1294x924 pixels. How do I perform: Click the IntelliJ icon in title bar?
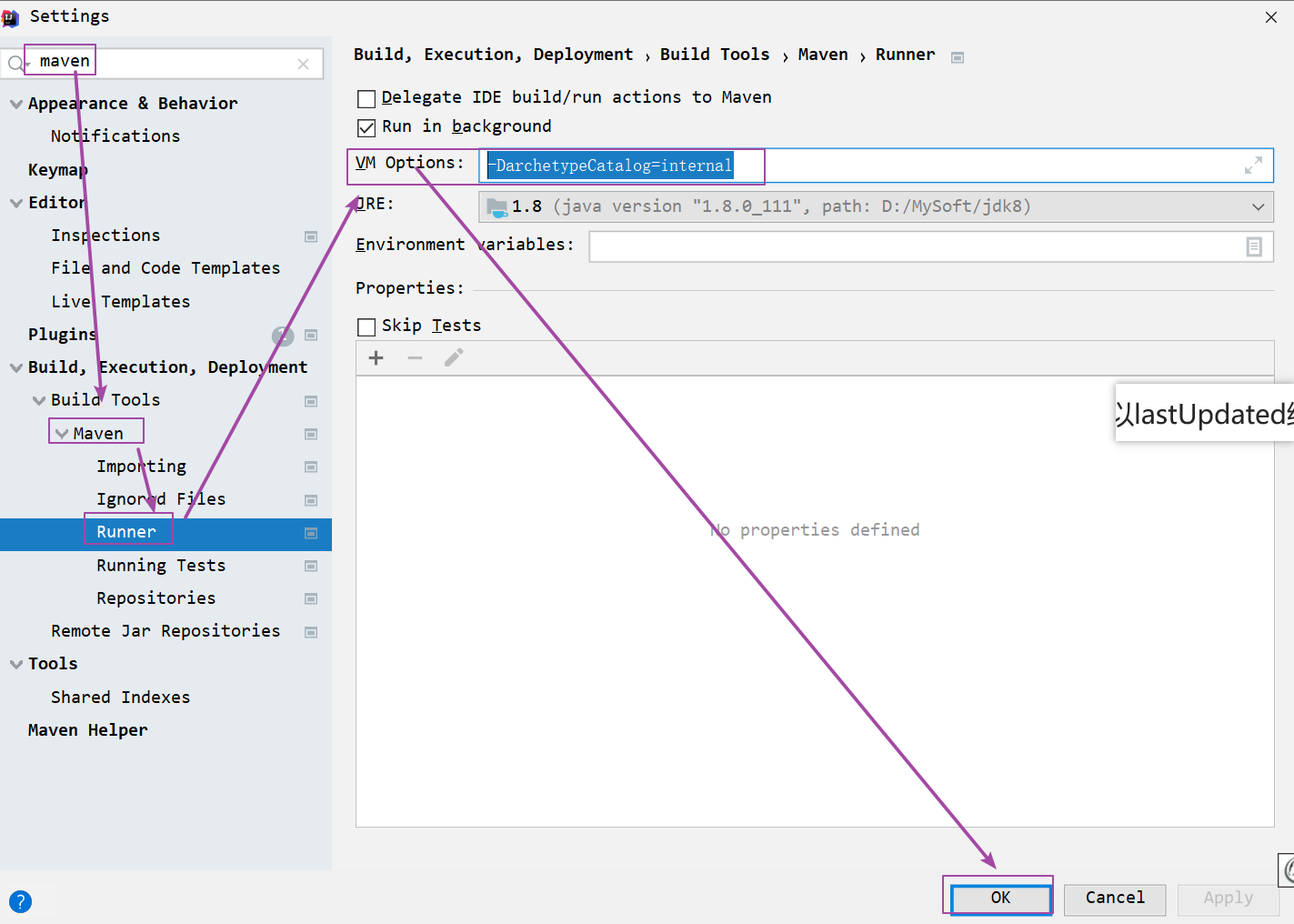click(x=10, y=17)
